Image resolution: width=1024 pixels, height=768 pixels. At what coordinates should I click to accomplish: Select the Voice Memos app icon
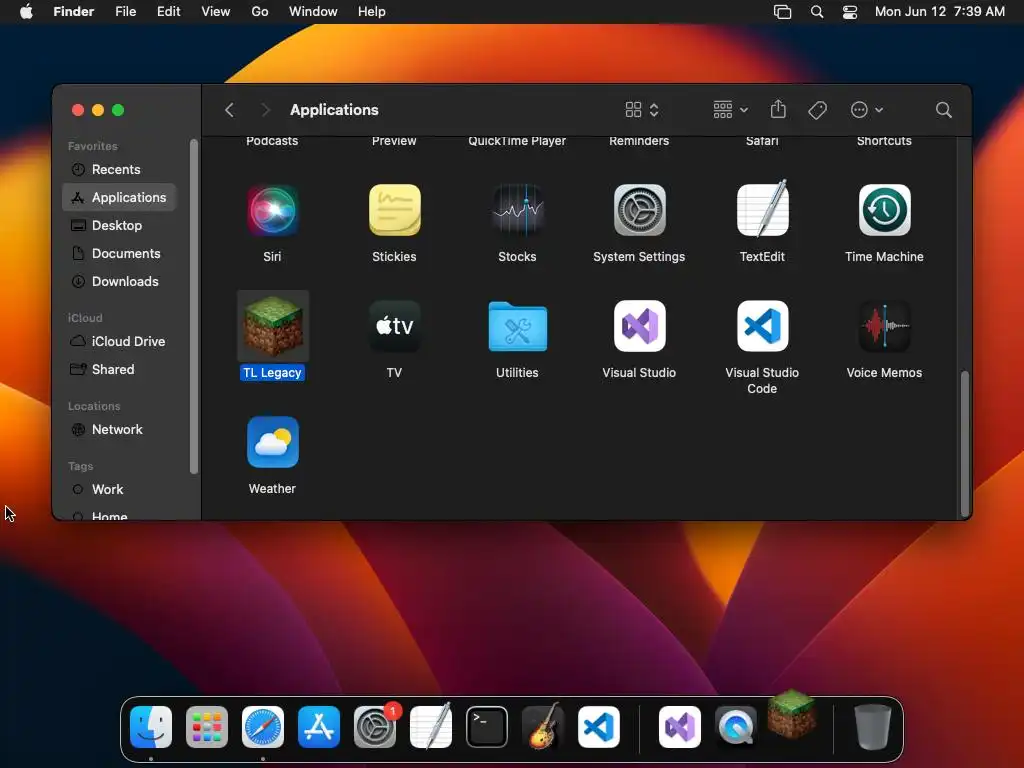pos(884,326)
